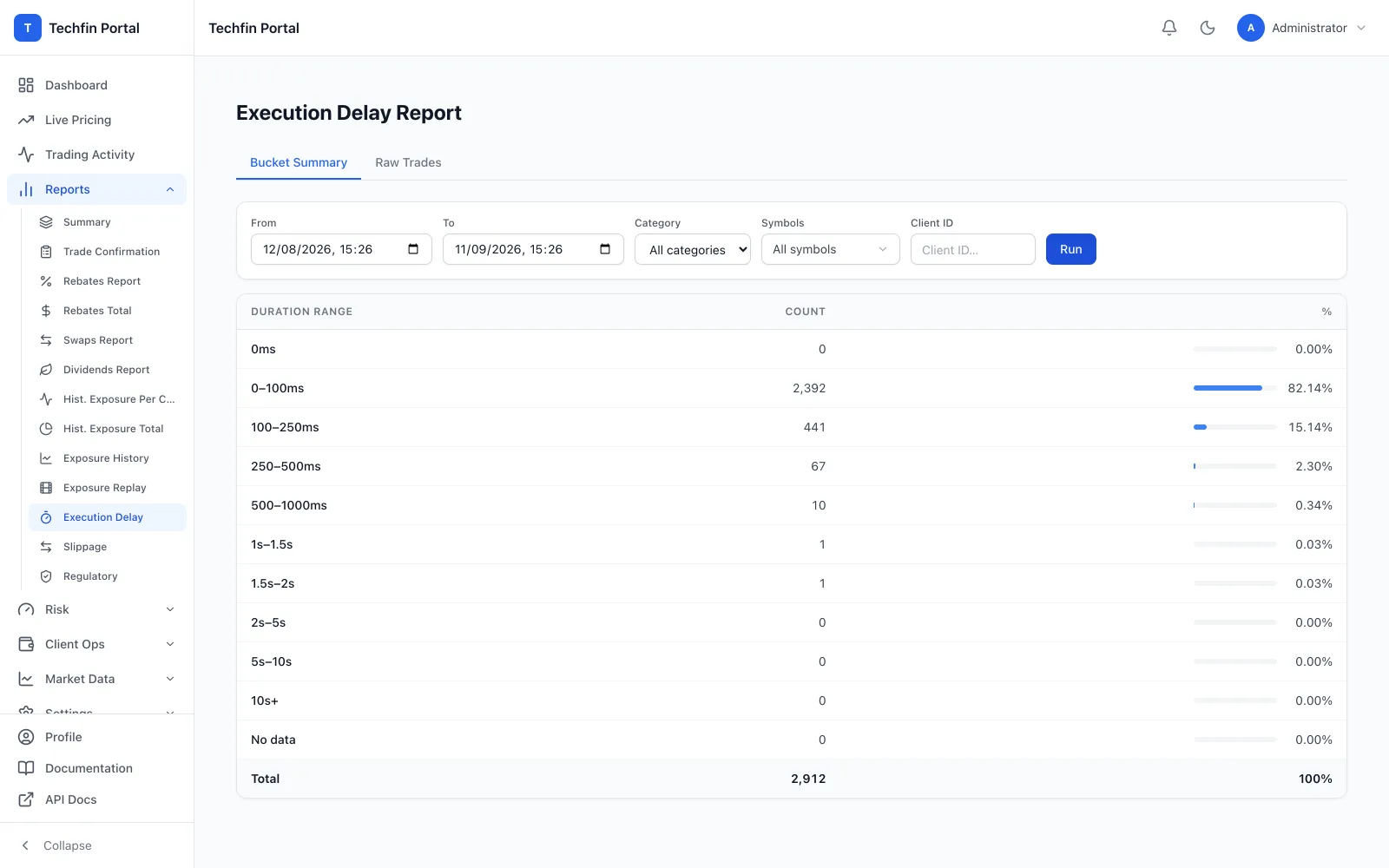Click the 2,392 count cell
This screenshot has width=1389, height=868.
click(809, 388)
